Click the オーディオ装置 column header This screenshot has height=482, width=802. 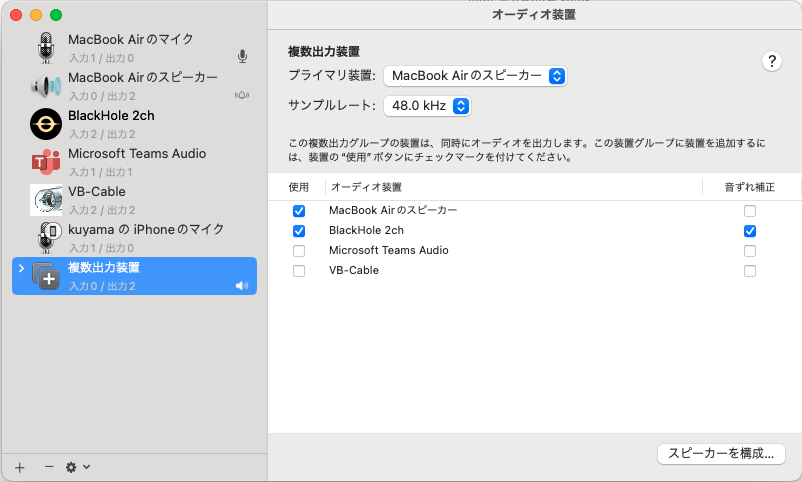(x=366, y=187)
